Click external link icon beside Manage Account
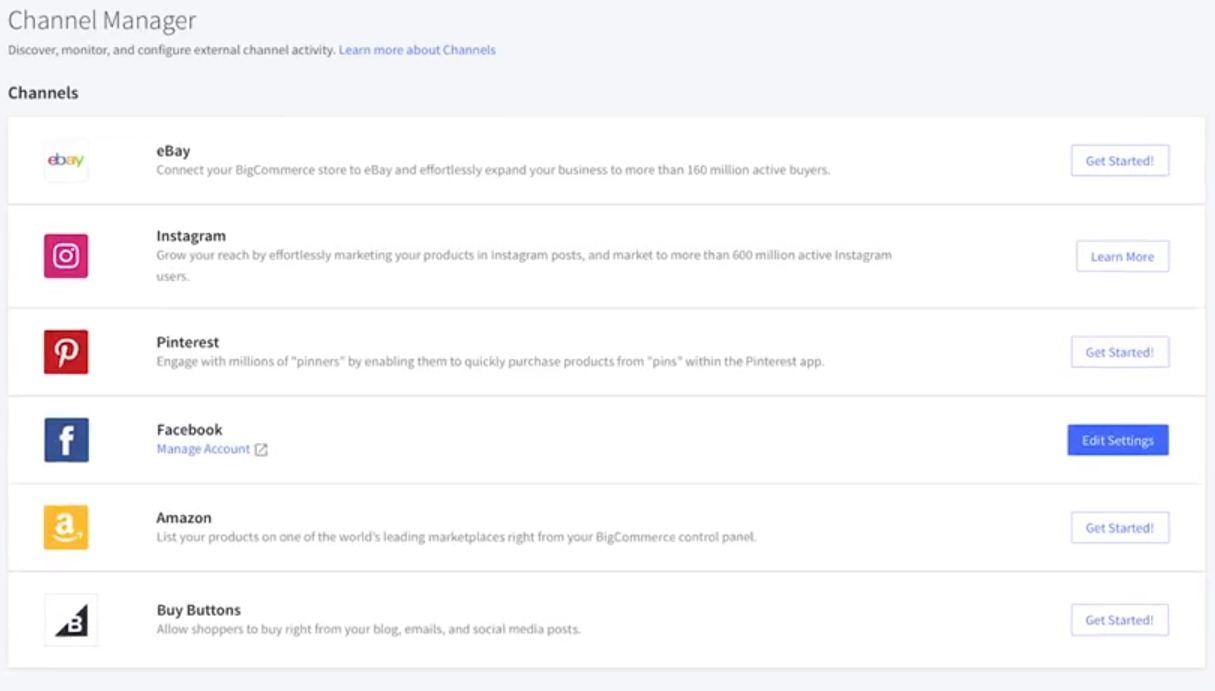Viewport: 1215px width, 691px height. tap(261, 450)
